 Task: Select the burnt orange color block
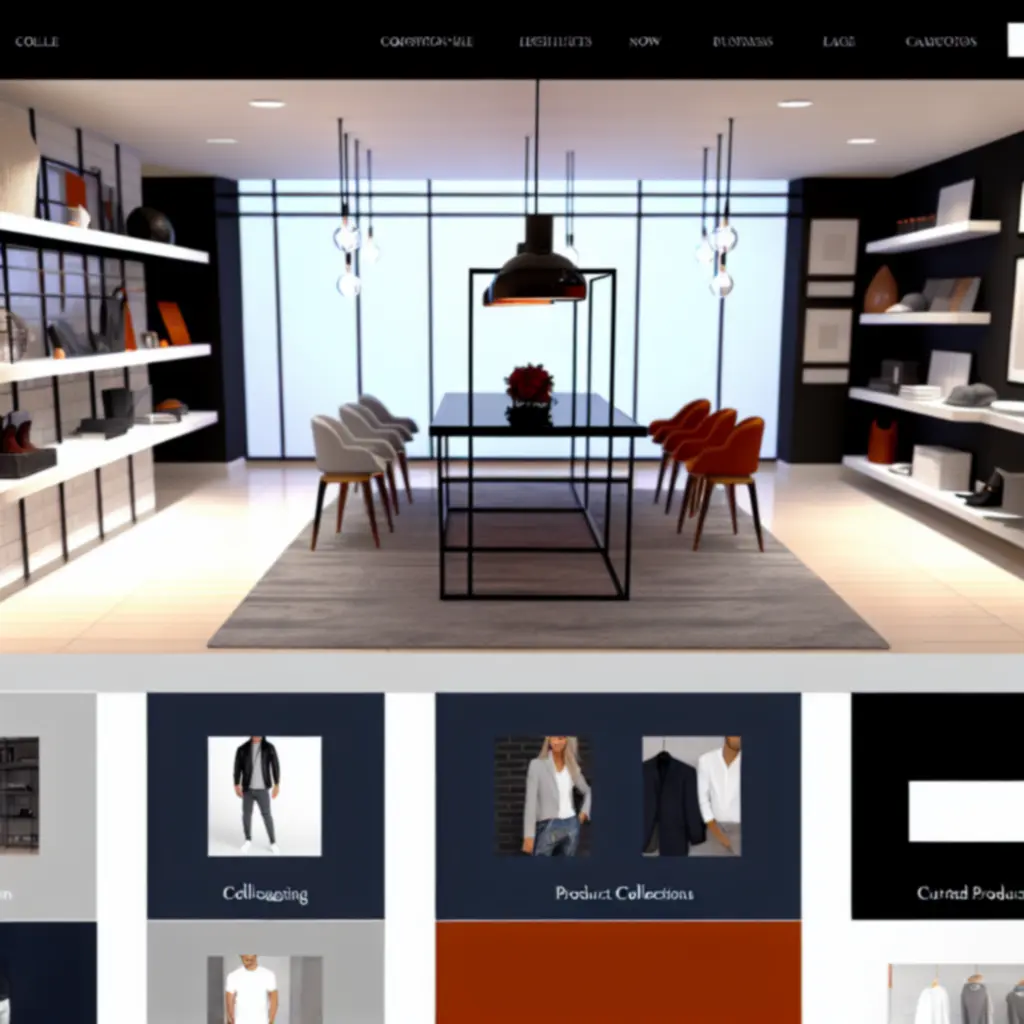pyautogui.click(x=617, y=972)
